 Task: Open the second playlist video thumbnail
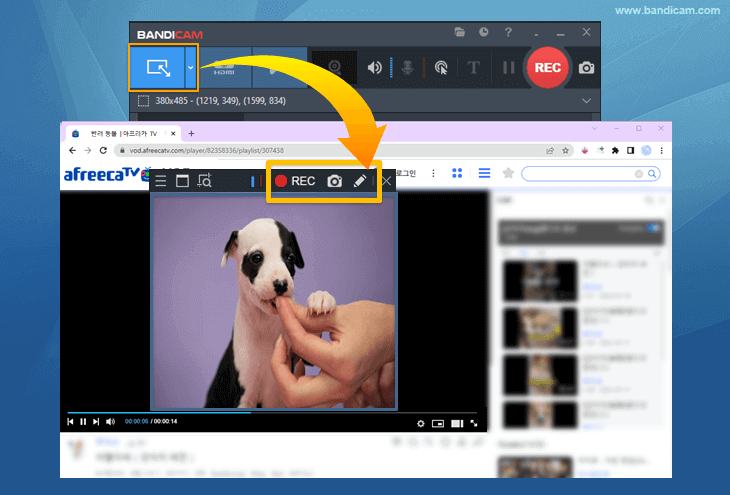pyautogui.click(x=540, y=328)
